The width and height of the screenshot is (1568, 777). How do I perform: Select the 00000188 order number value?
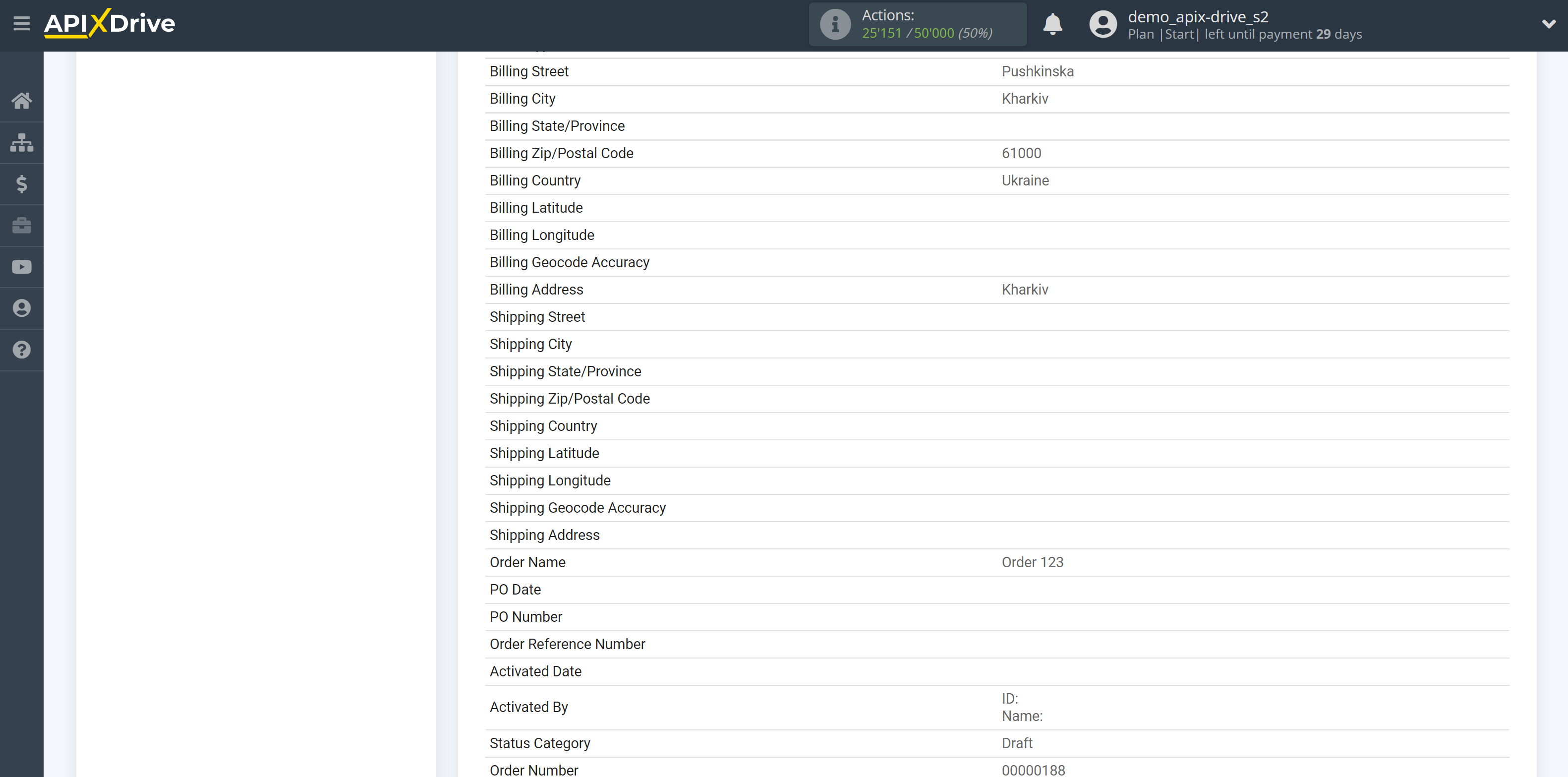tap(1034, 770)
